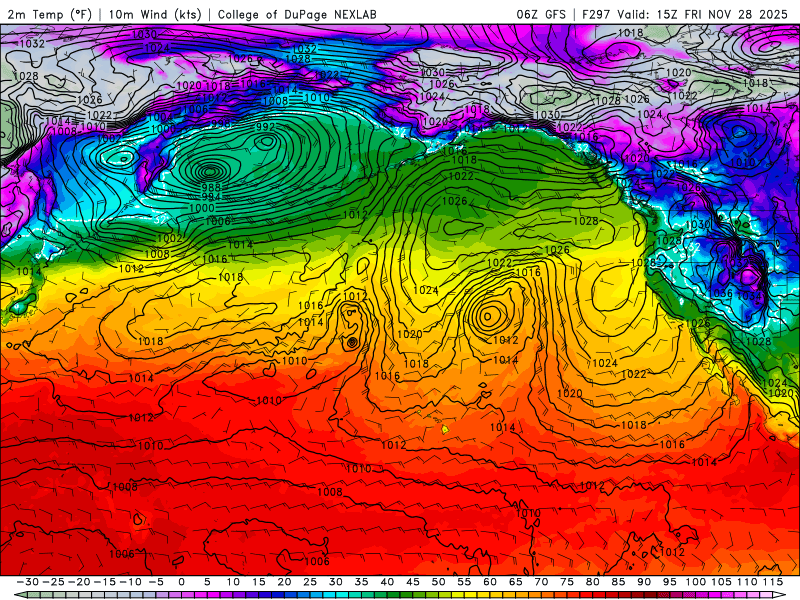Click 40 on the temperature scale
Viewport: 800px width, 600px height.
[x=387, y=582]
